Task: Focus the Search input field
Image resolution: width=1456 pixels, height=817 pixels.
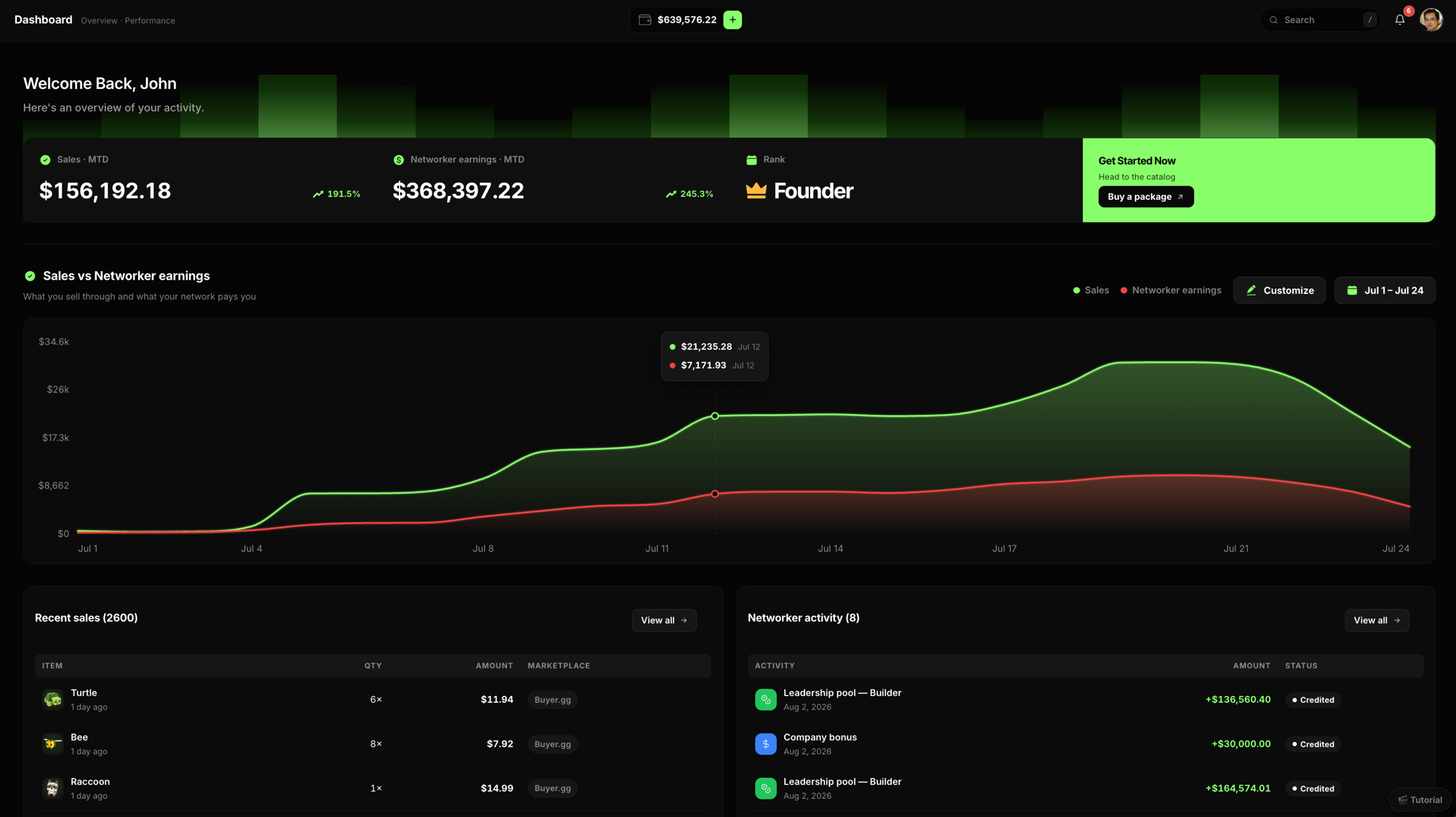Action: point(1320,20)
